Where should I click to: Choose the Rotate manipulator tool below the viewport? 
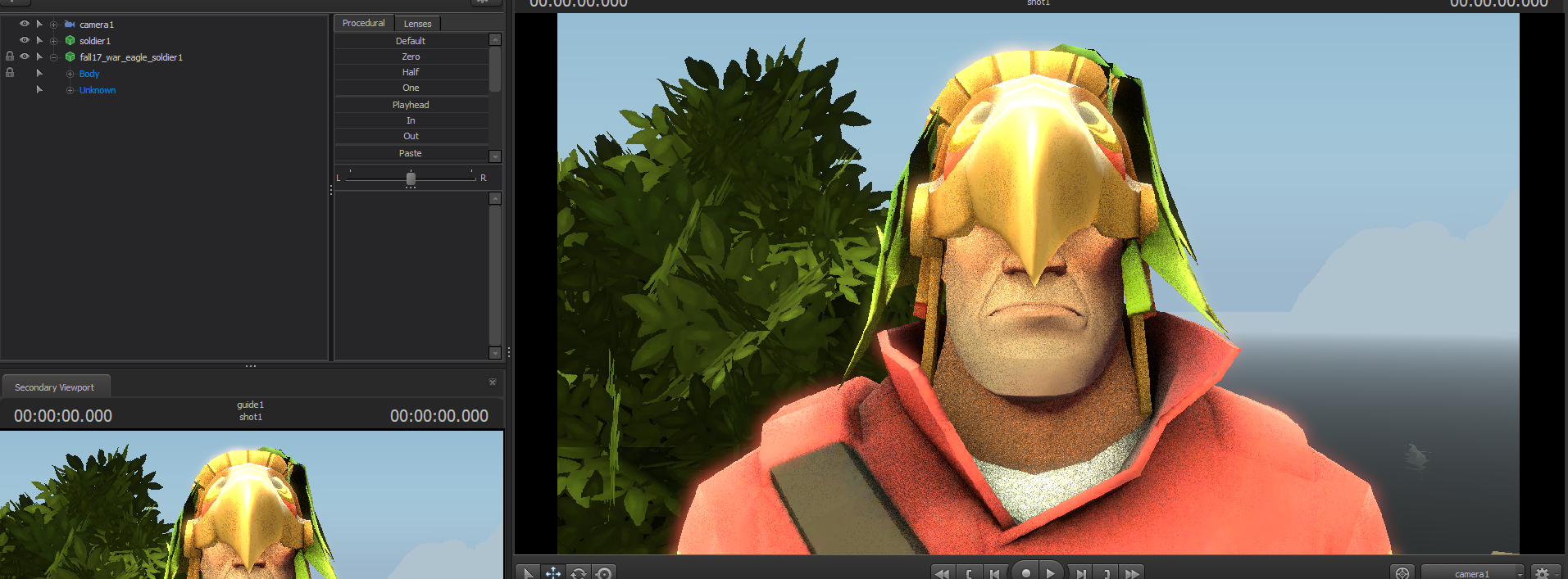[579, 572]
